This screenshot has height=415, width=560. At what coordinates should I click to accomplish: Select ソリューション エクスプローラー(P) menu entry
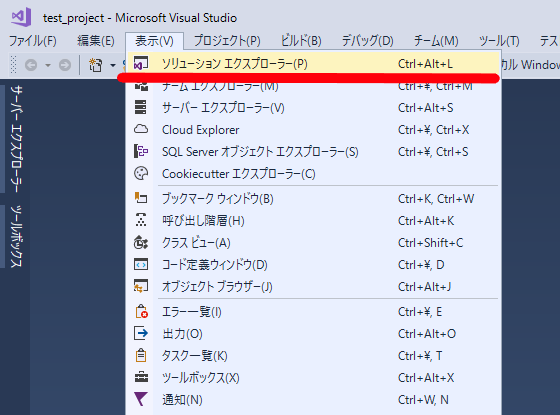(314, 64)
